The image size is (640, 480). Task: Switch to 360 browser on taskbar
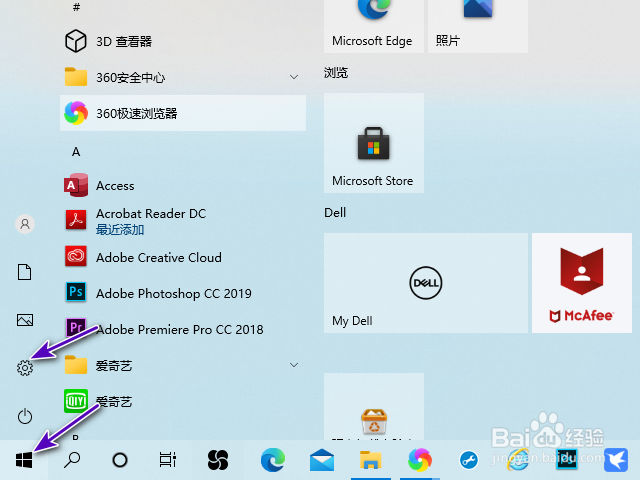click(x=420, y=460)
